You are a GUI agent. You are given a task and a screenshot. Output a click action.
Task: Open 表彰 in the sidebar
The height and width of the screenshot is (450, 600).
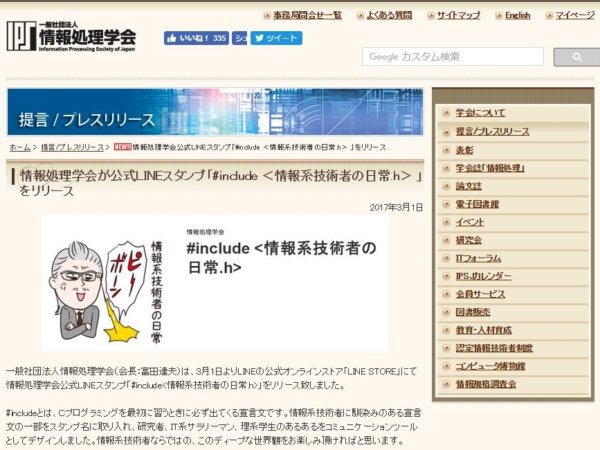pos(464,150)
